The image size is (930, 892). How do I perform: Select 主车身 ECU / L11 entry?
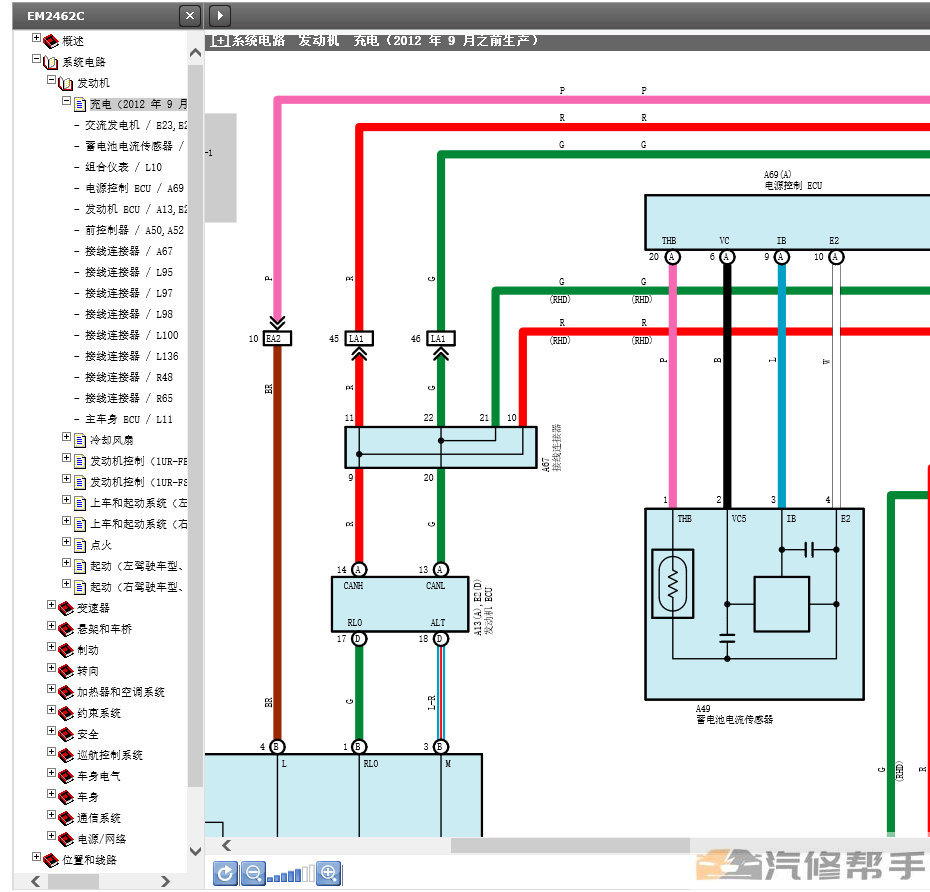pyautogui.click(x=129, y=419)
